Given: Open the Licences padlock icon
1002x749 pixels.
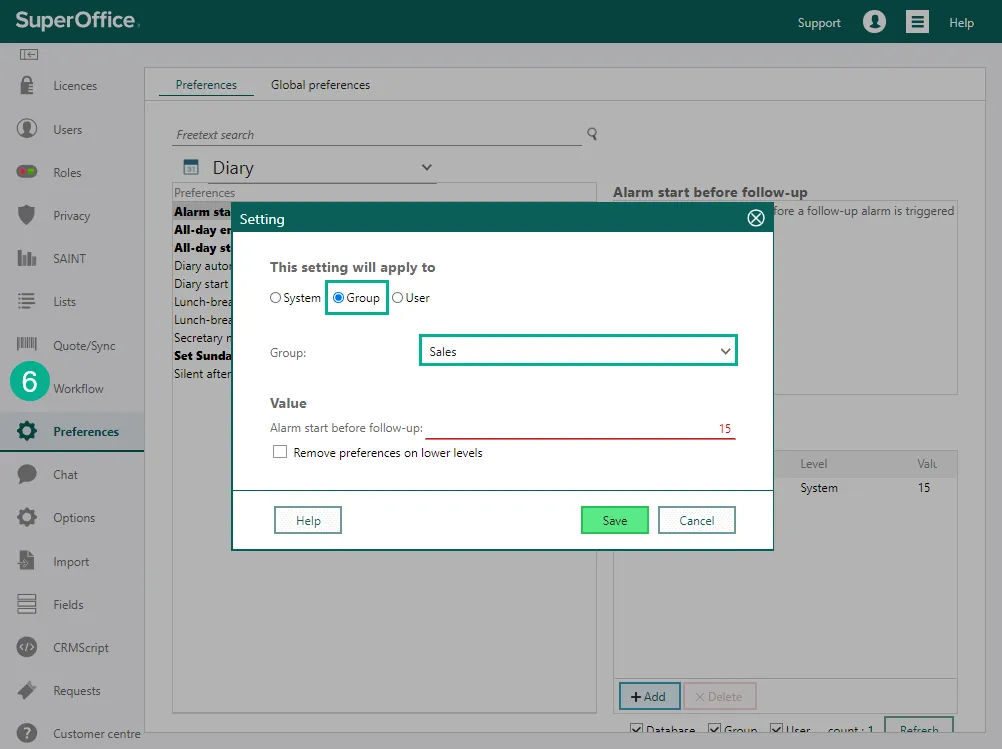Looking at the screenshot, I should coord(27,86).
